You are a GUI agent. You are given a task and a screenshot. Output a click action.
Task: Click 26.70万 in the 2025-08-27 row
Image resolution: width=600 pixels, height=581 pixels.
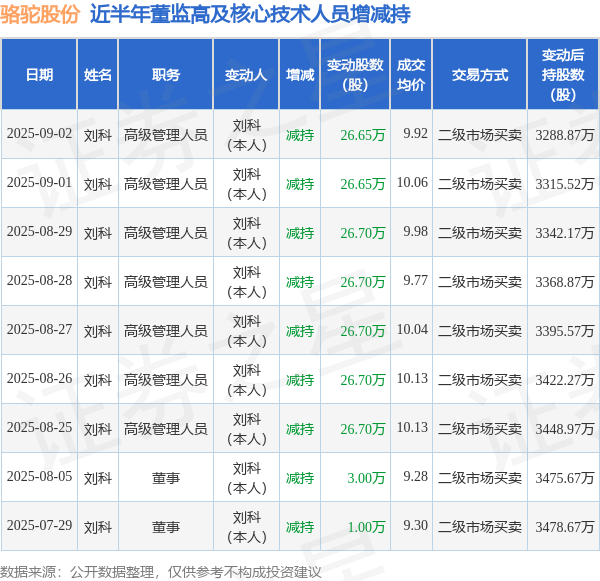[363, 331]
